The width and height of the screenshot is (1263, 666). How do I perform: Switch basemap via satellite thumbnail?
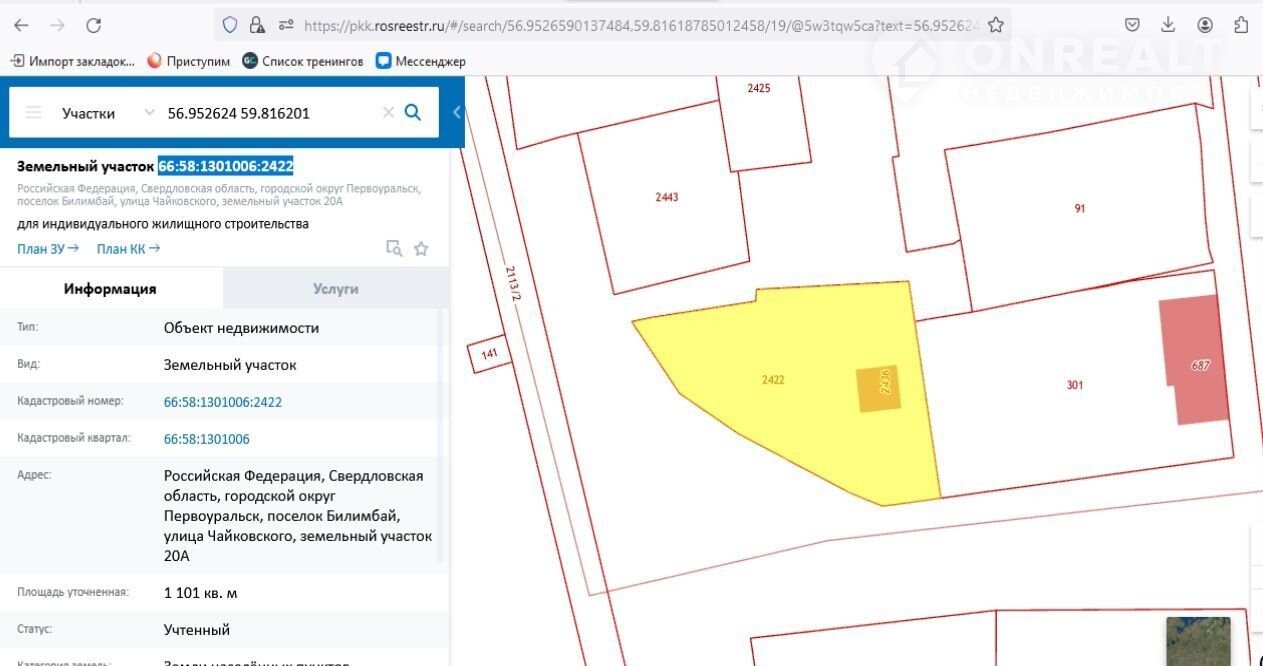[x=1197, y=640]
